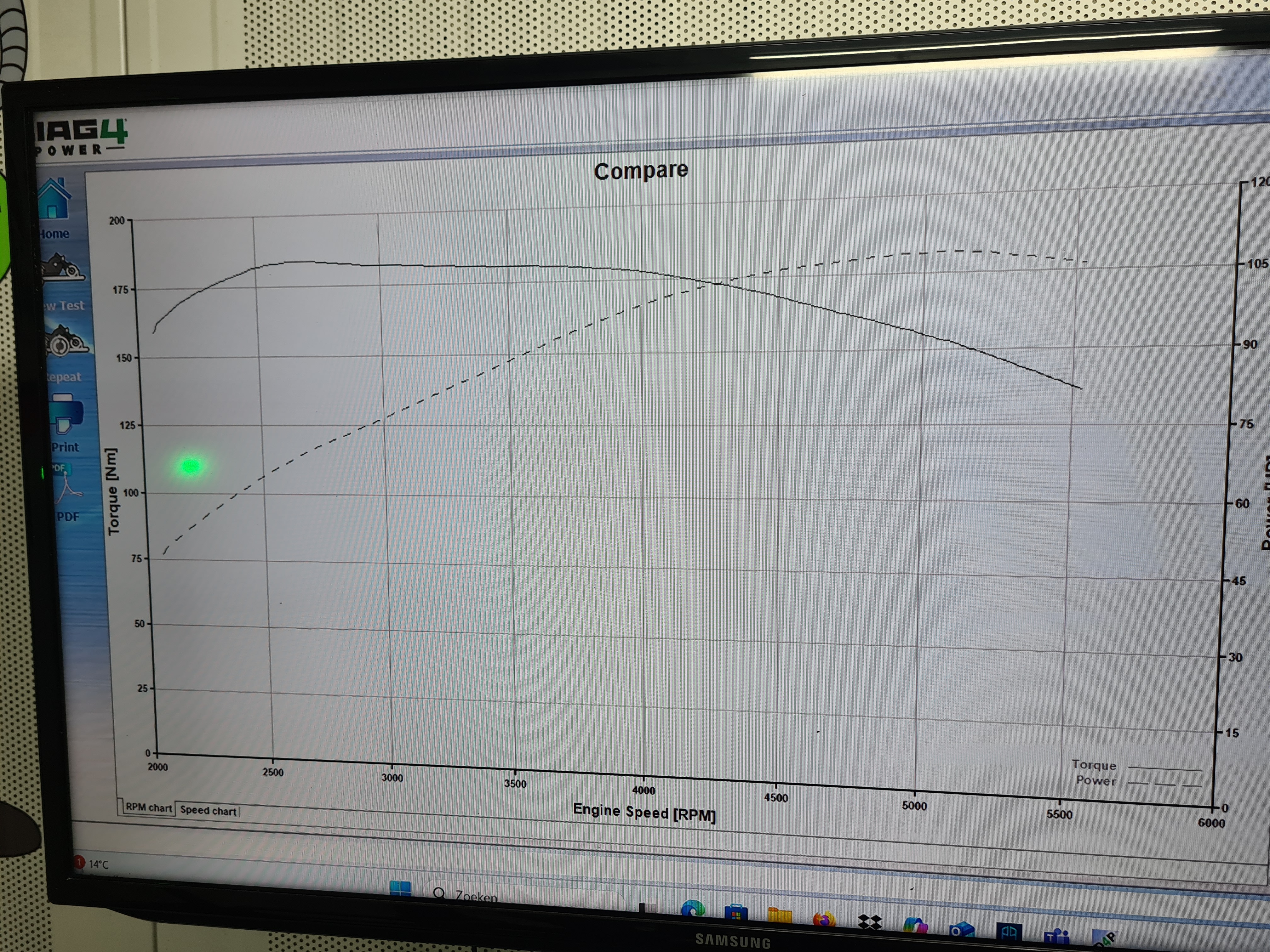Open Dropbox from the taskbar
1270x952 pixels.
click(869, 923)
